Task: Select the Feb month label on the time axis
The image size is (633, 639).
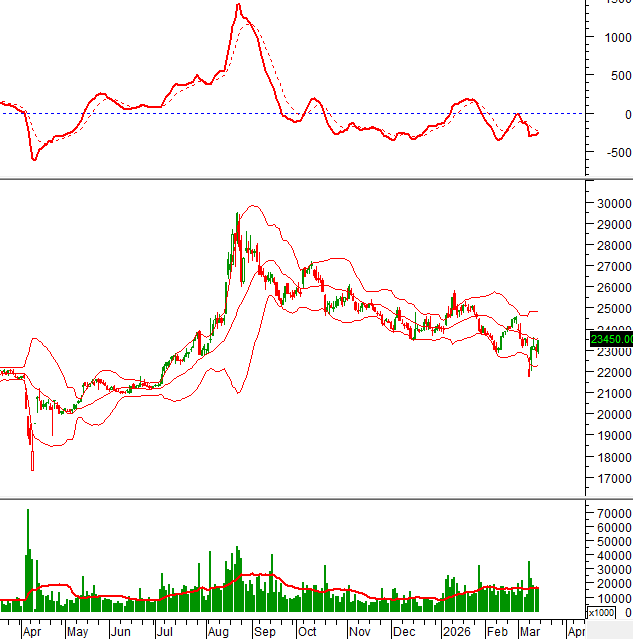Action: point(496,632)
